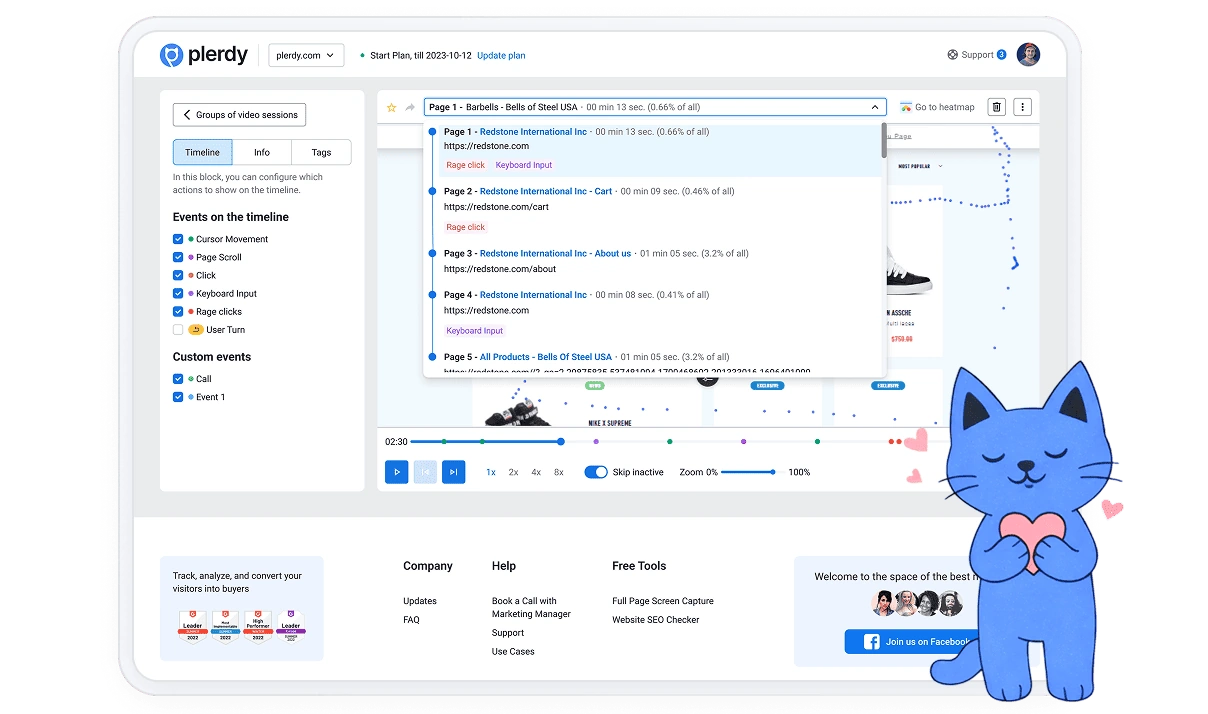This screenshot has width=1208, height=714.
Task: Switch to the Info tab
Action: pyautogui.click(x=262, y=152)
